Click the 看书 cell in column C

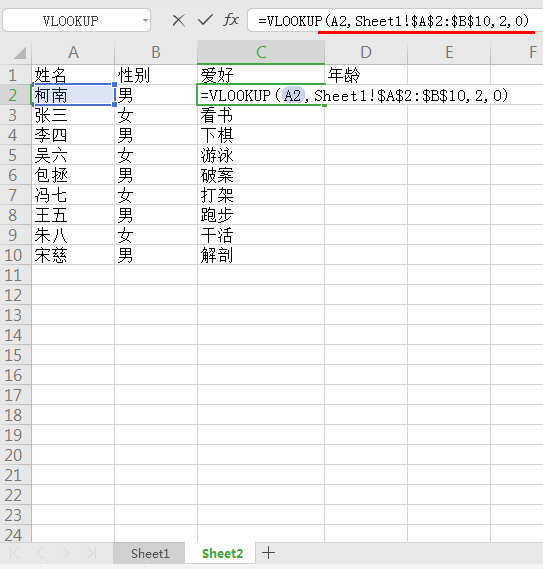261,115
